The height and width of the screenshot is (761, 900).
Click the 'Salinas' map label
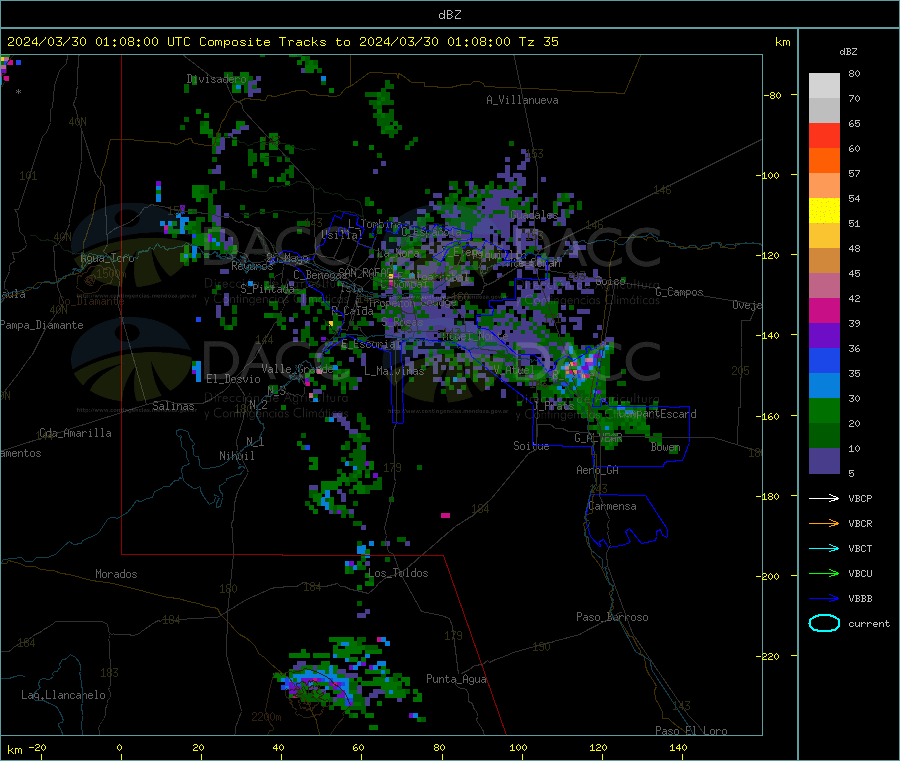click(173, 406)
